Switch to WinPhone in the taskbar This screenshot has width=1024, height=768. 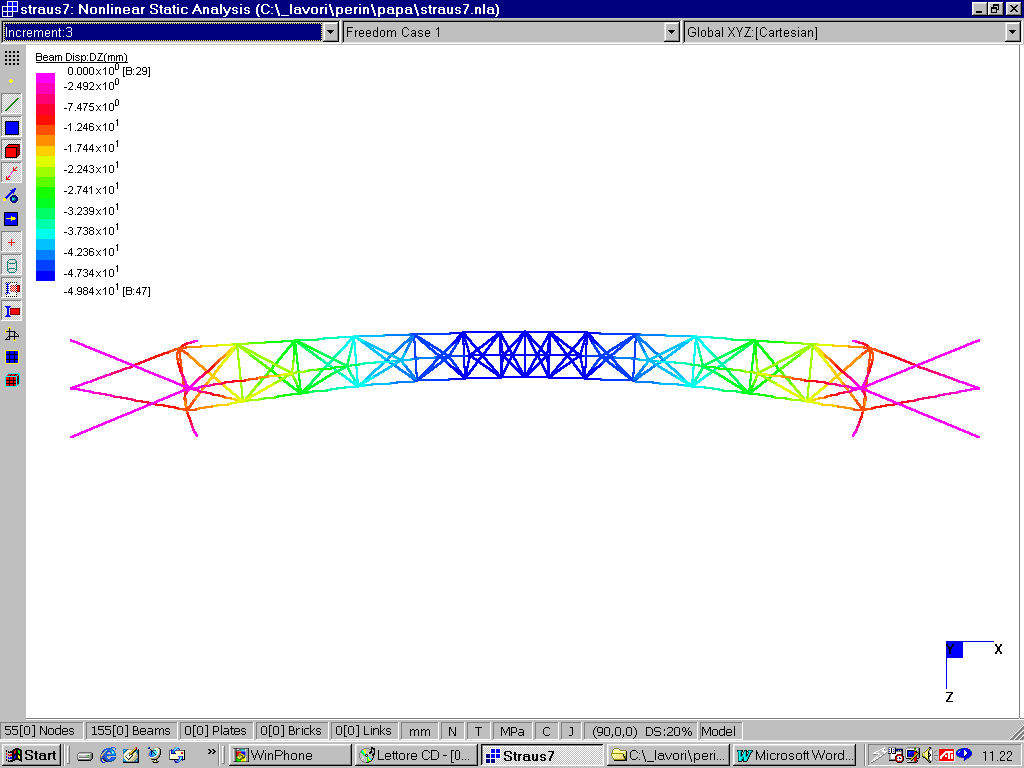(x=290, y=755)
